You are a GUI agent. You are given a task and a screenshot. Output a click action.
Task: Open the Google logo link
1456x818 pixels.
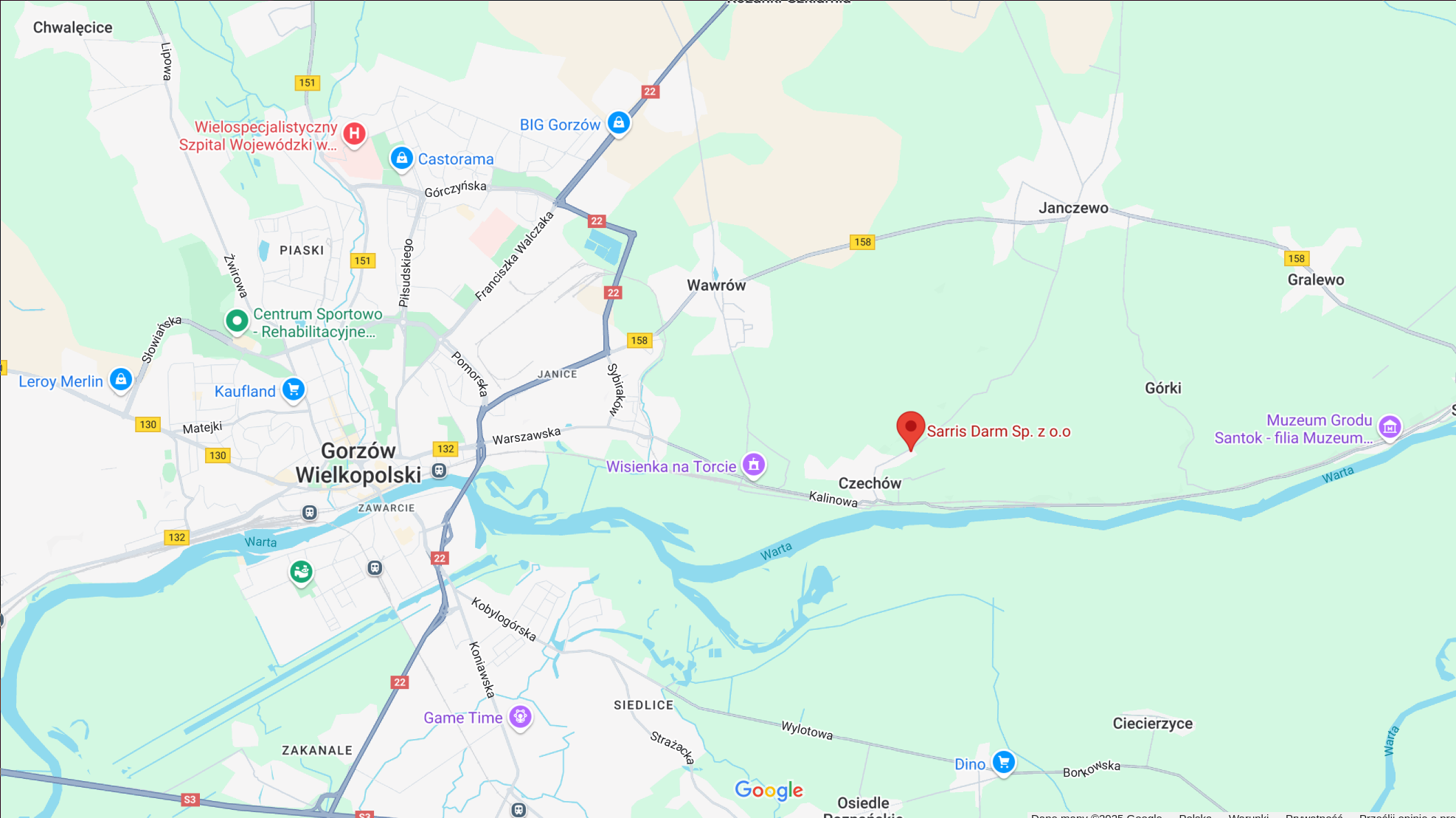[x=769, y=791]
